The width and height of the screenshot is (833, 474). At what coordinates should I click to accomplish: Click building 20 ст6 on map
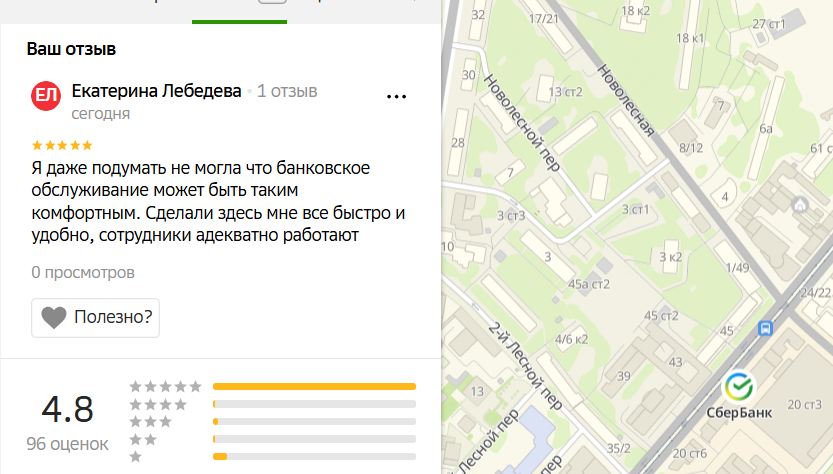click(x=690, y=453)
